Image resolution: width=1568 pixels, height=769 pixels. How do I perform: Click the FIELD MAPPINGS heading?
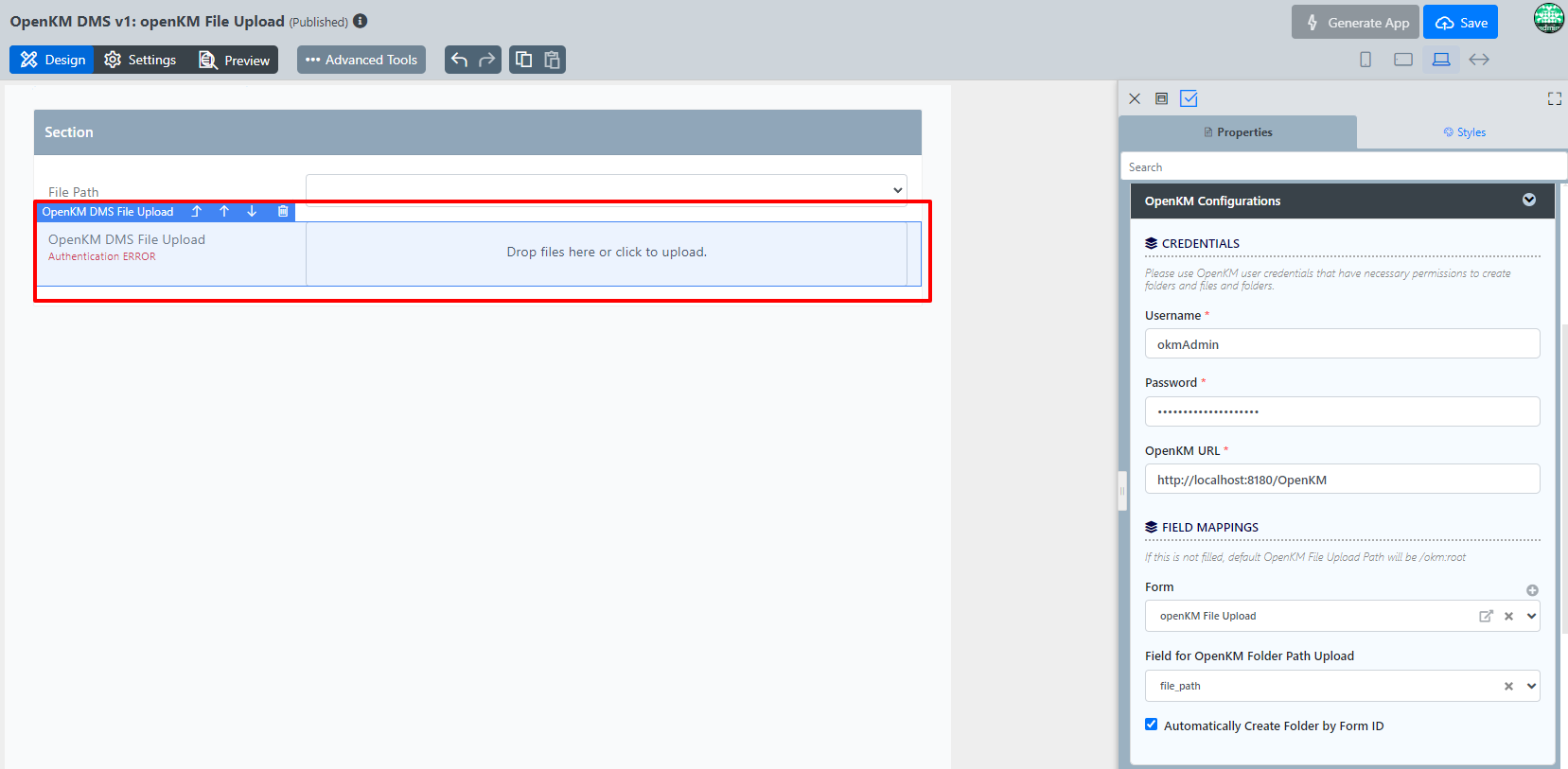pos(1210,527)
